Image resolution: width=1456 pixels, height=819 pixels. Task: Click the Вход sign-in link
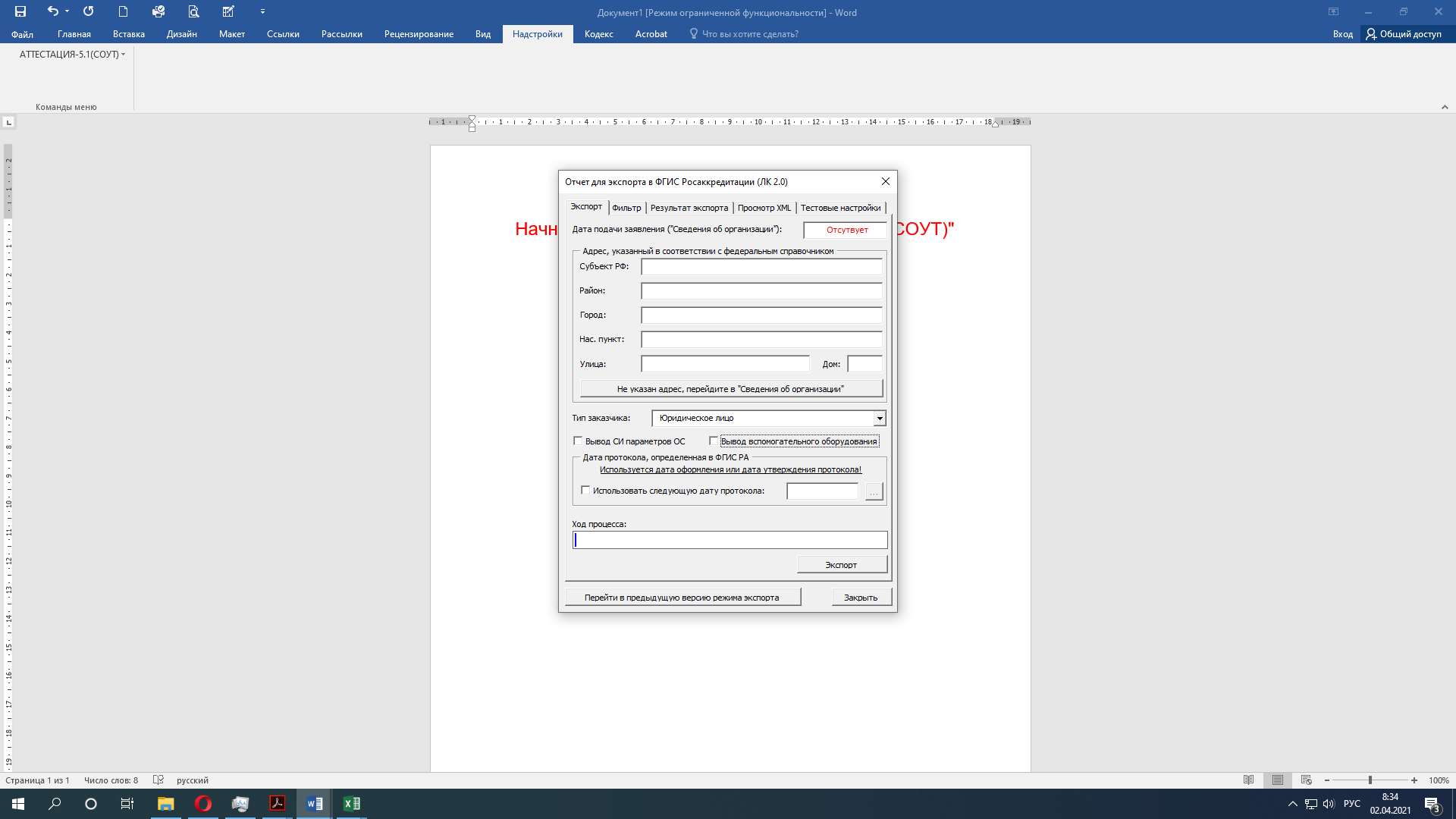coord(1342,34)
